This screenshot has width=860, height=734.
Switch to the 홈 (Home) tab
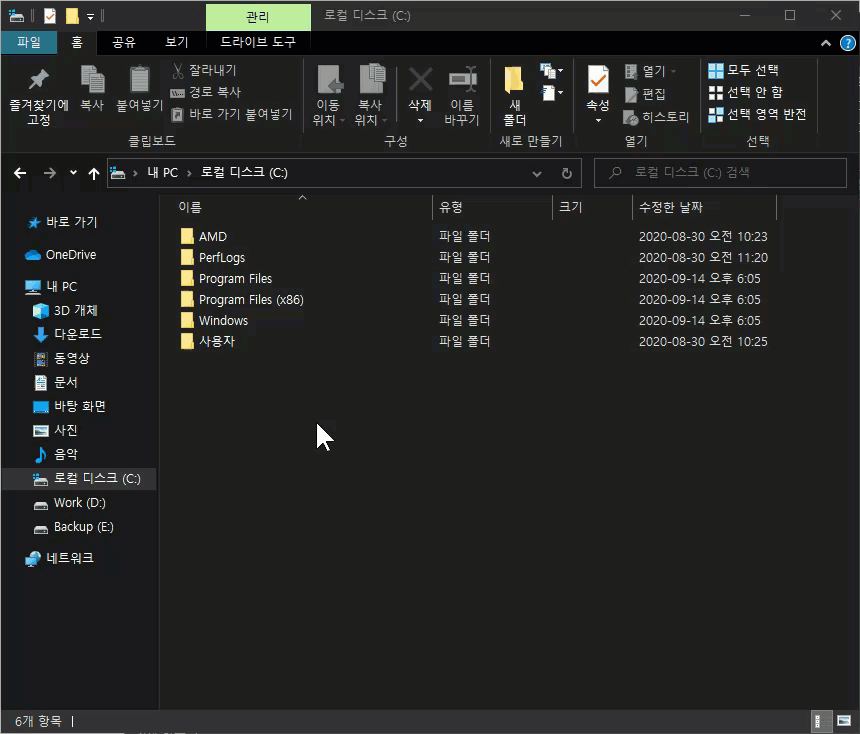click(77, 42)
